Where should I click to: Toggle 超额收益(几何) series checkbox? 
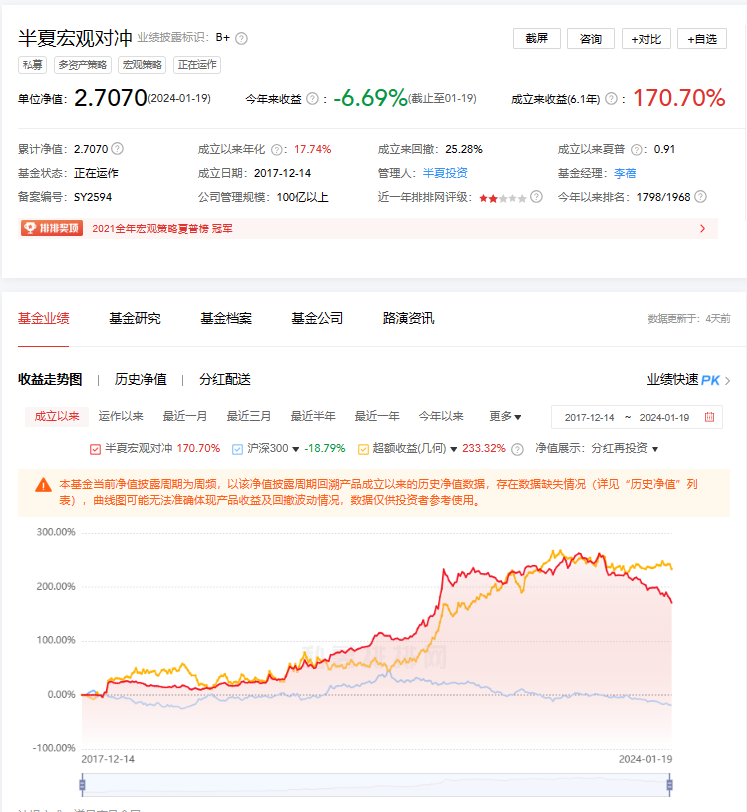point(363,449)
